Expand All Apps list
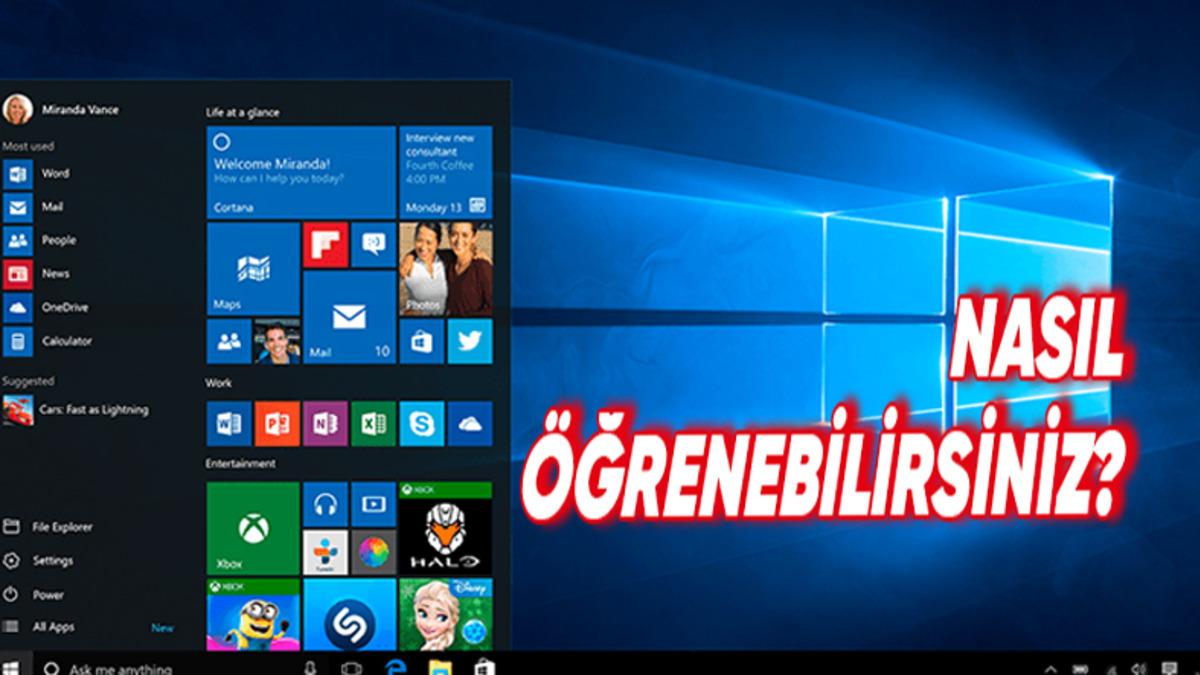The width and height of the screenshot is (1200, 675). 53,627
